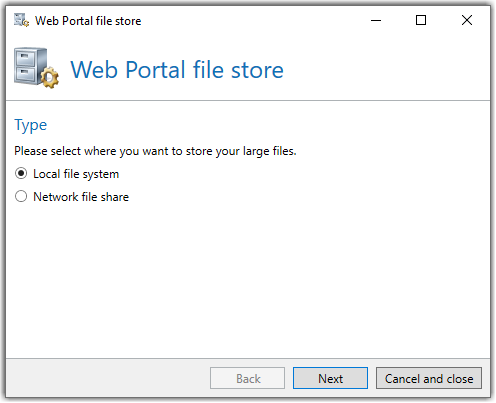Click the title bar caption text
The height and width of the screenshot is (403, 496).
coord(88,21)
